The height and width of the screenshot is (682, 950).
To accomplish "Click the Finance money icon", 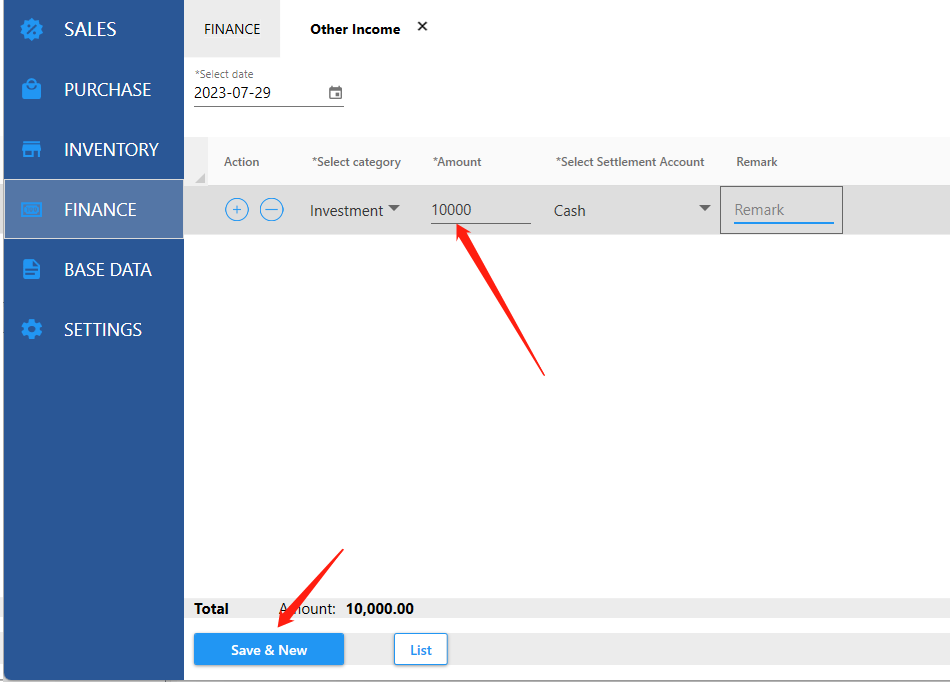I will click(x=32, y=209).
